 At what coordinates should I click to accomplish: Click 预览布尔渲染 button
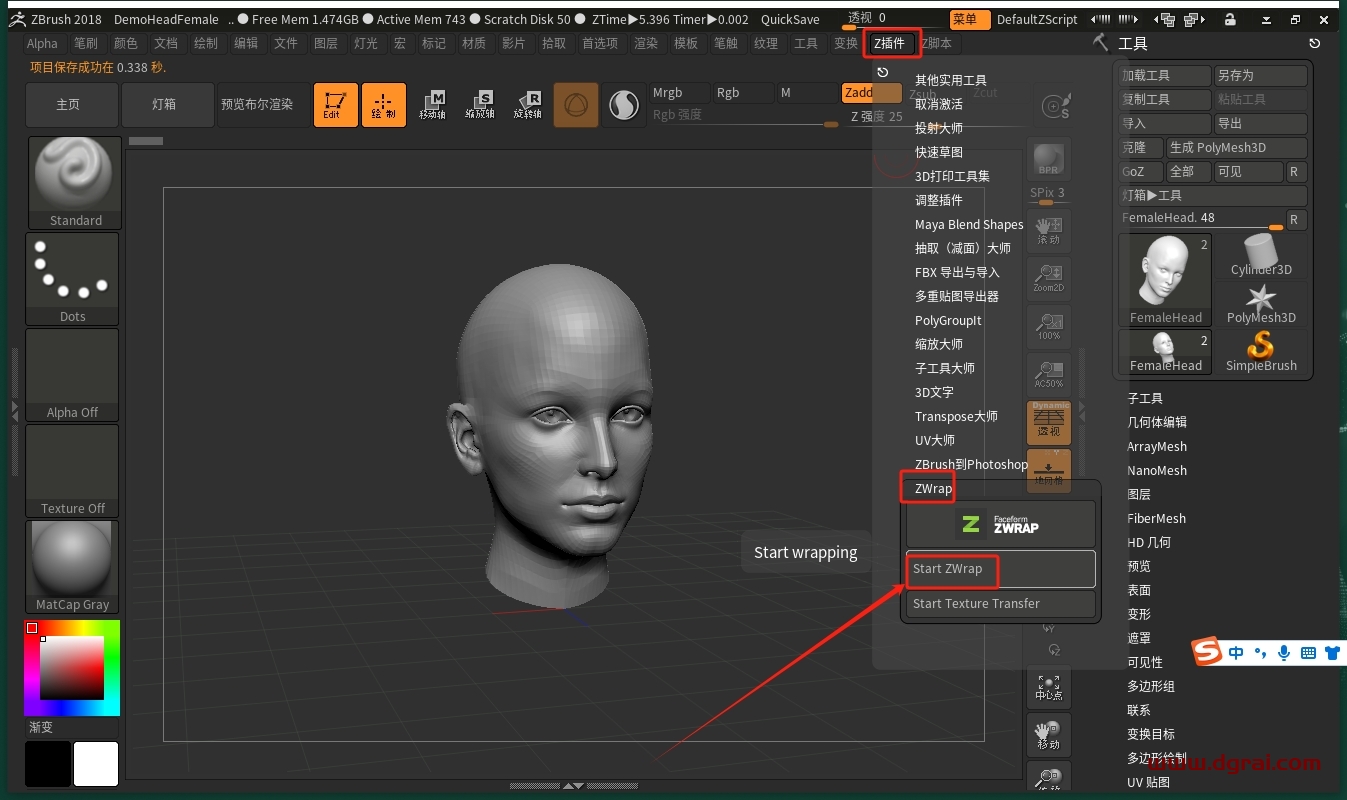(263, 104)
